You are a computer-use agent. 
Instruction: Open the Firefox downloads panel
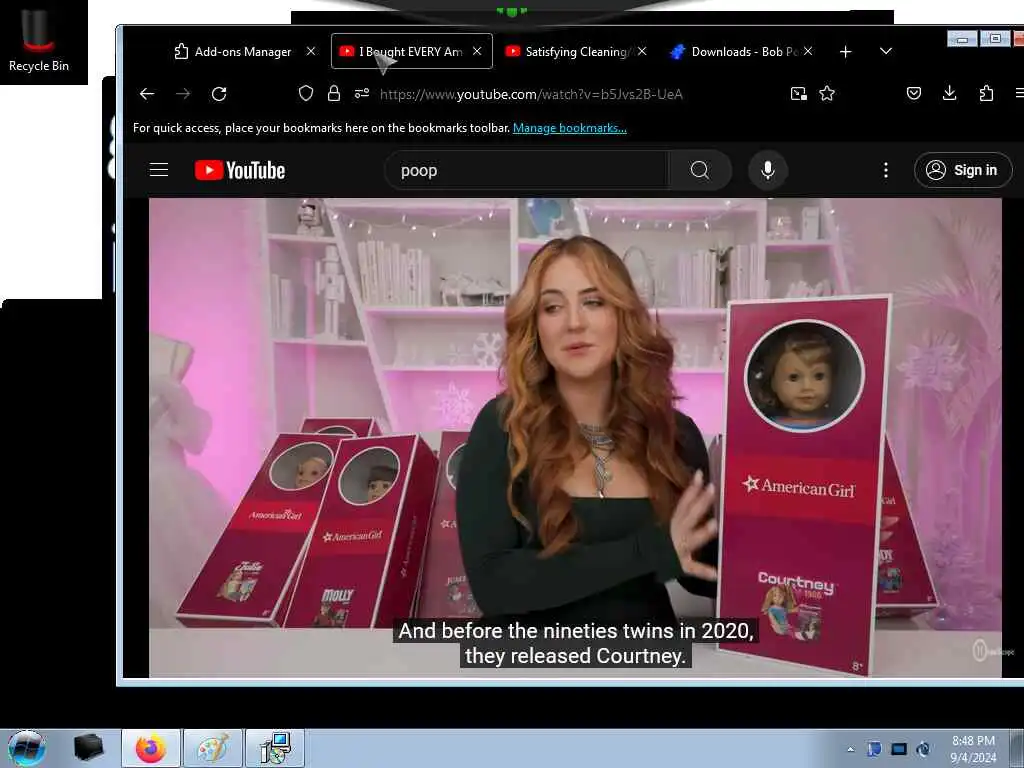click(x=950, y=93)
